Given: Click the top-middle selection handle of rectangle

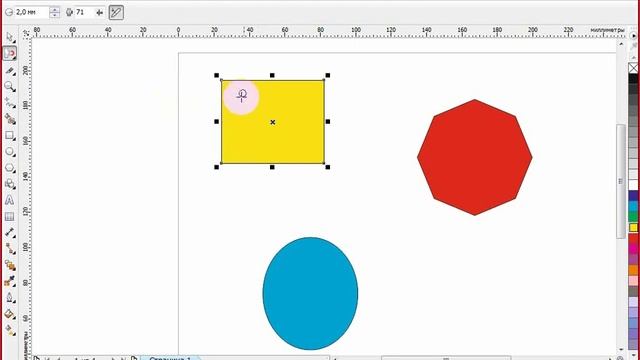Looking at the screenshot, I should (x=272, y=76).
